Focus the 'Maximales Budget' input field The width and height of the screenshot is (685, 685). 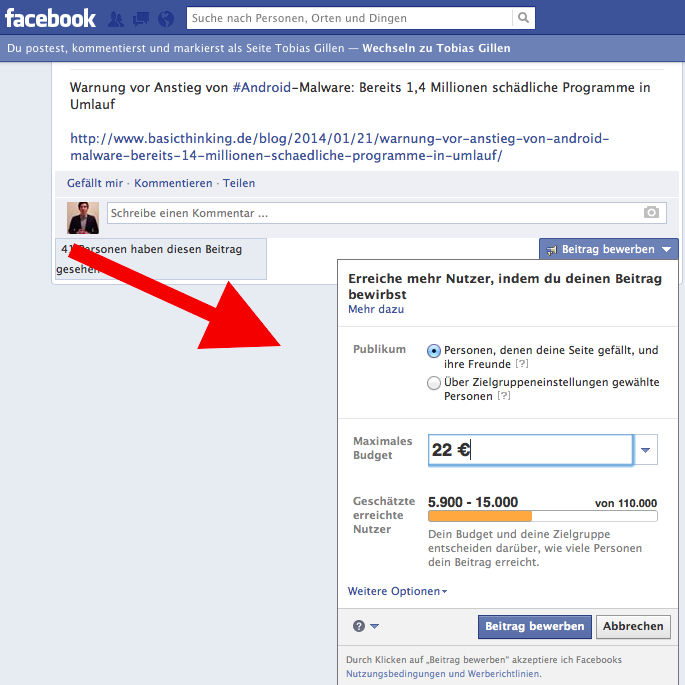tap(530, 450)
